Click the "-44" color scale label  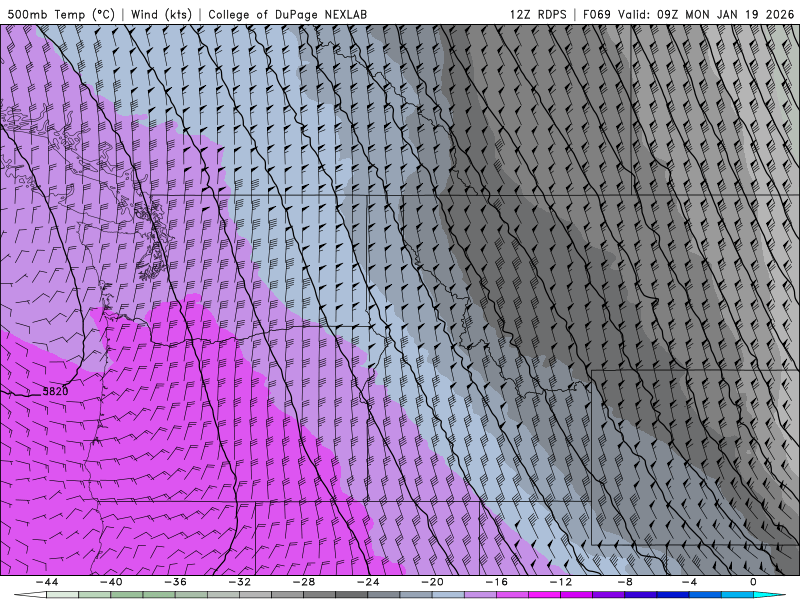[x=47, y=582]
